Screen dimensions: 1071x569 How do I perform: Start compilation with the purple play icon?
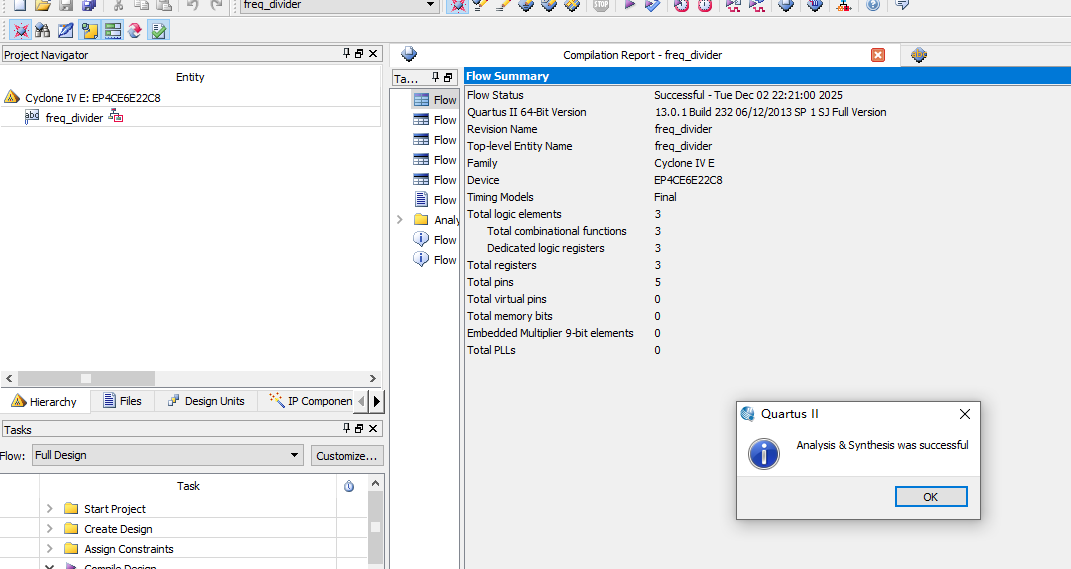coord(630,5)
